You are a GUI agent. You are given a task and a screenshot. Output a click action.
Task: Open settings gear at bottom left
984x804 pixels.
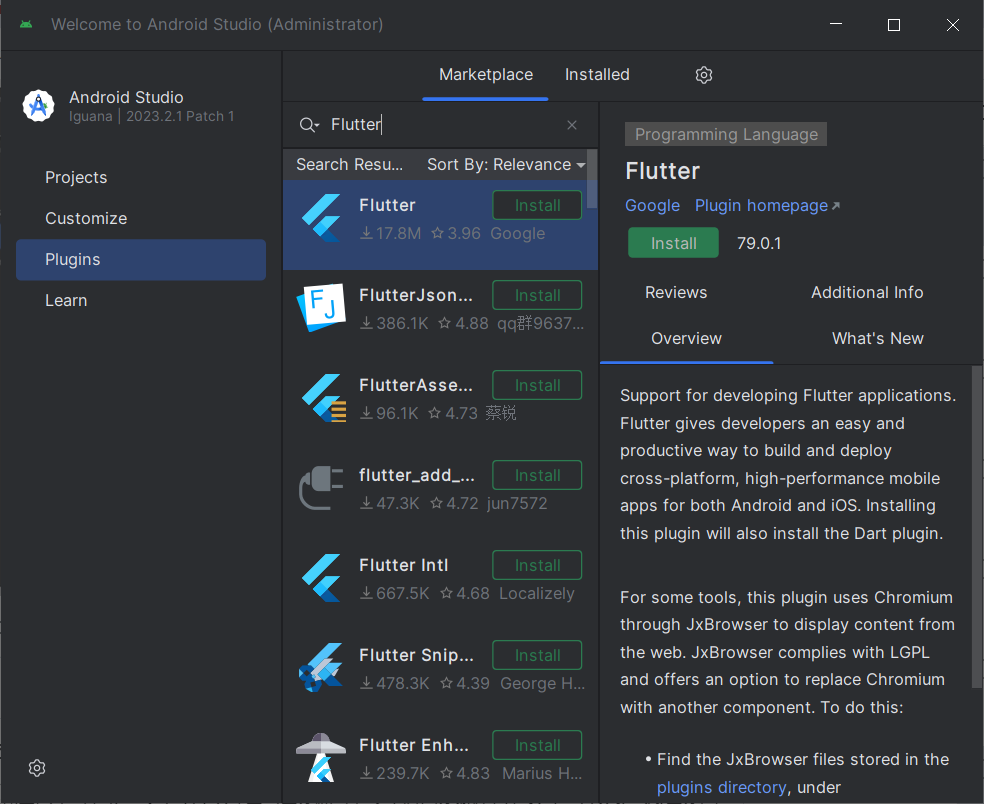37,768
